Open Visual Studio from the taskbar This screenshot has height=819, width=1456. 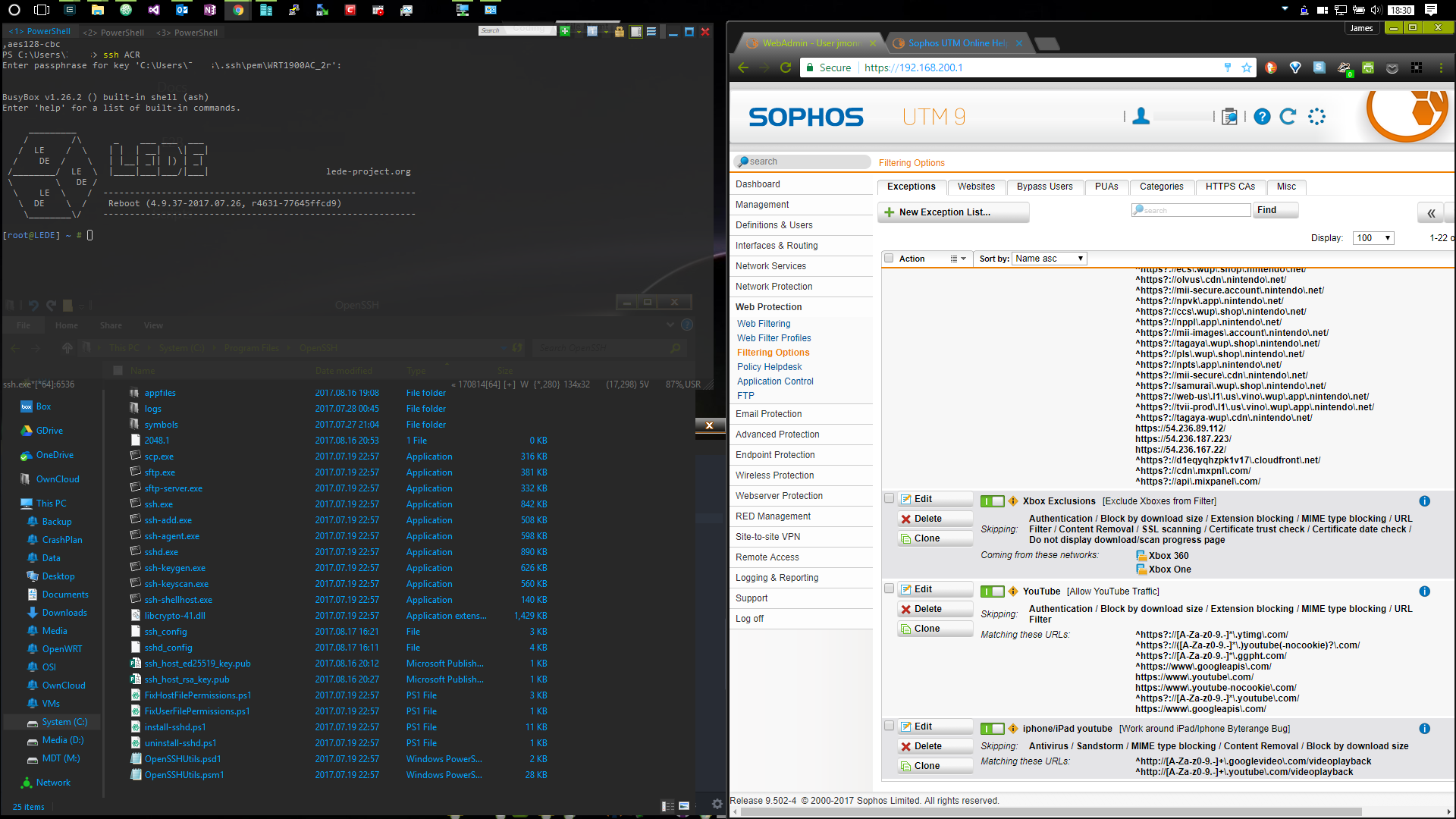tap(154, 10)
